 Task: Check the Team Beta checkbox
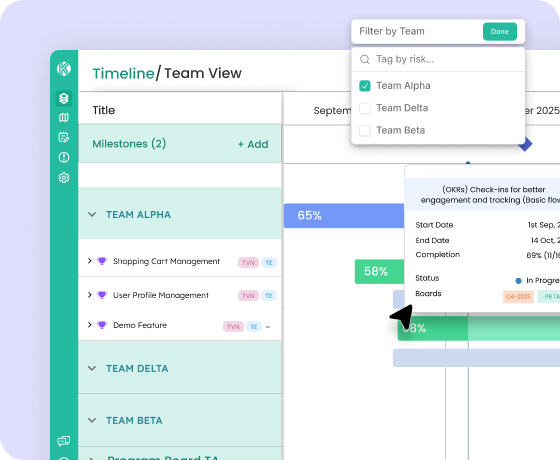365,130
